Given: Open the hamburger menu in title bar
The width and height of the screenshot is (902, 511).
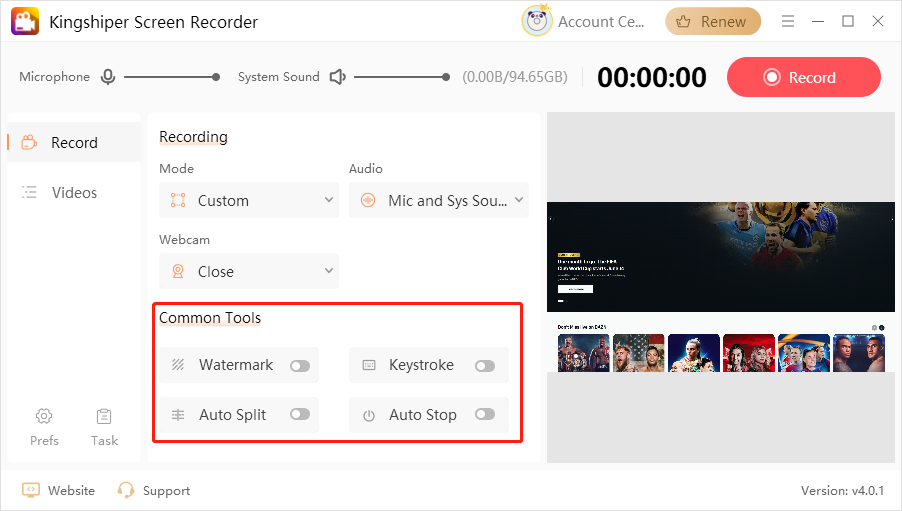Looking at the screenshot, I should (788, 21).
